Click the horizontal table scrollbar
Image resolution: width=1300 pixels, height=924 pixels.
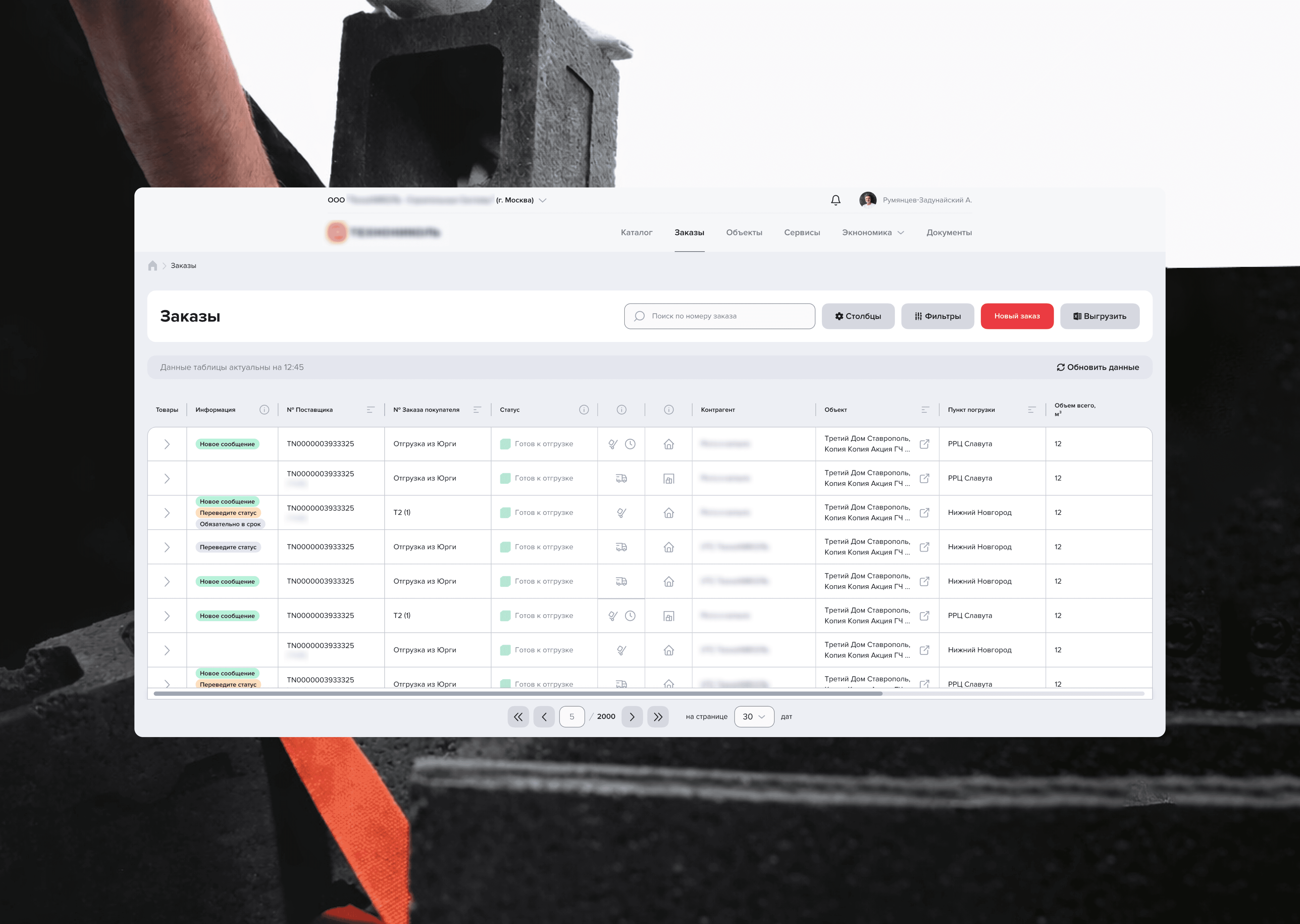tap(517, 694)
